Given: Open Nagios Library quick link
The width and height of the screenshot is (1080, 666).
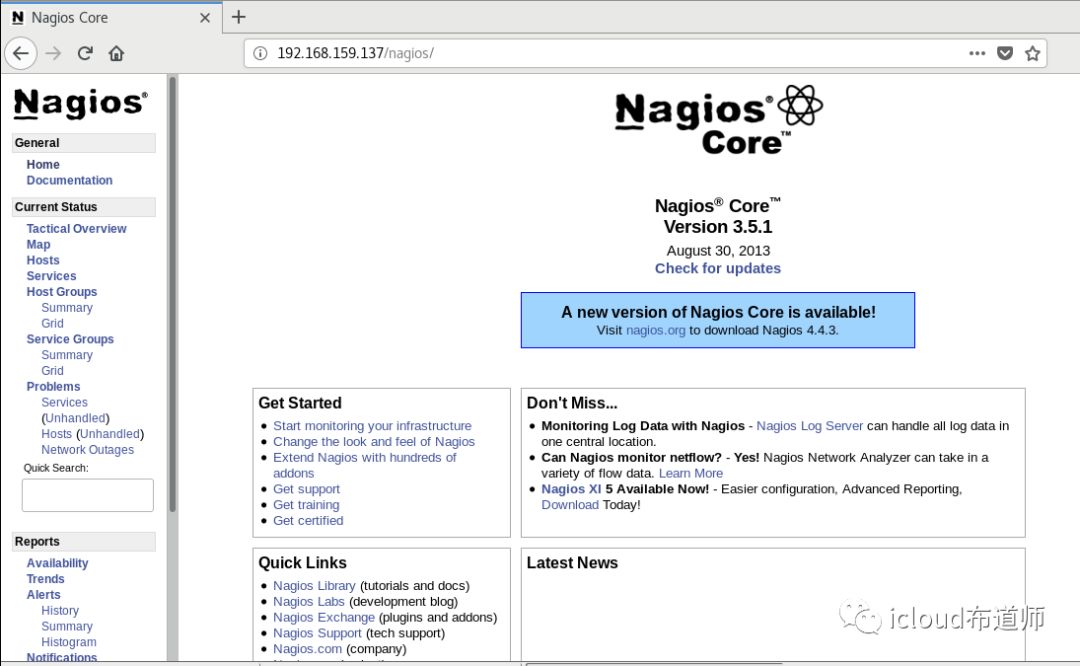Looking at the screenshot, I should click(x=314, y=586).
